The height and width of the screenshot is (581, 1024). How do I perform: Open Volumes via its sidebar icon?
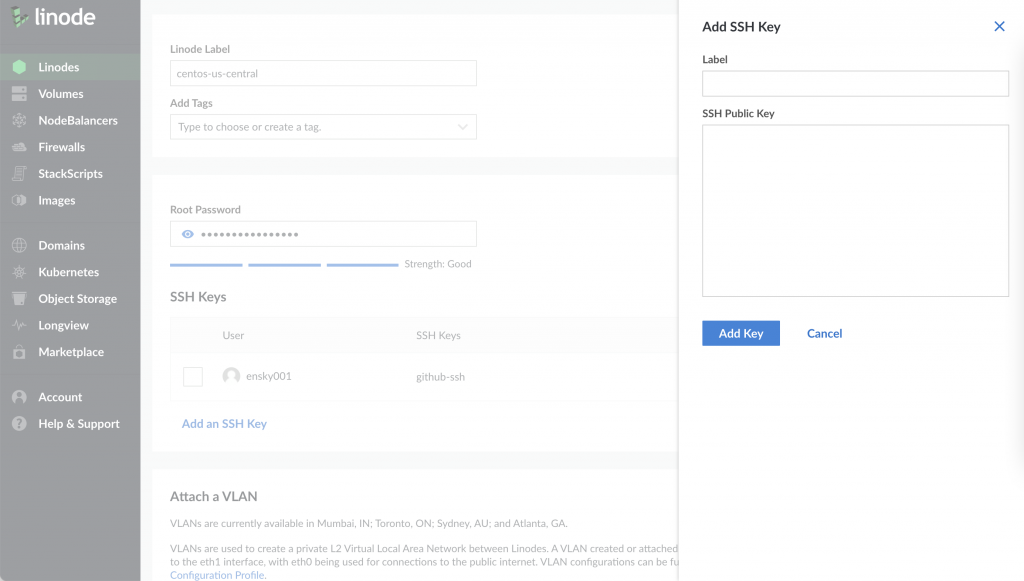click(19, 94)
